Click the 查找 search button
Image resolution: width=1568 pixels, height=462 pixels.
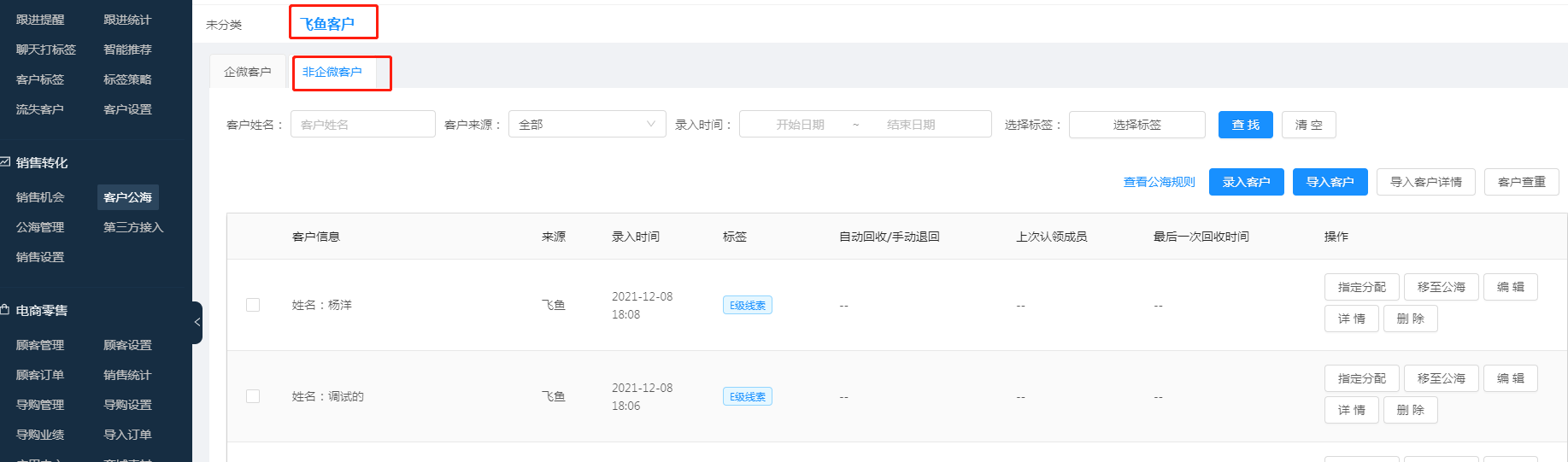[x=1246, y=125]
